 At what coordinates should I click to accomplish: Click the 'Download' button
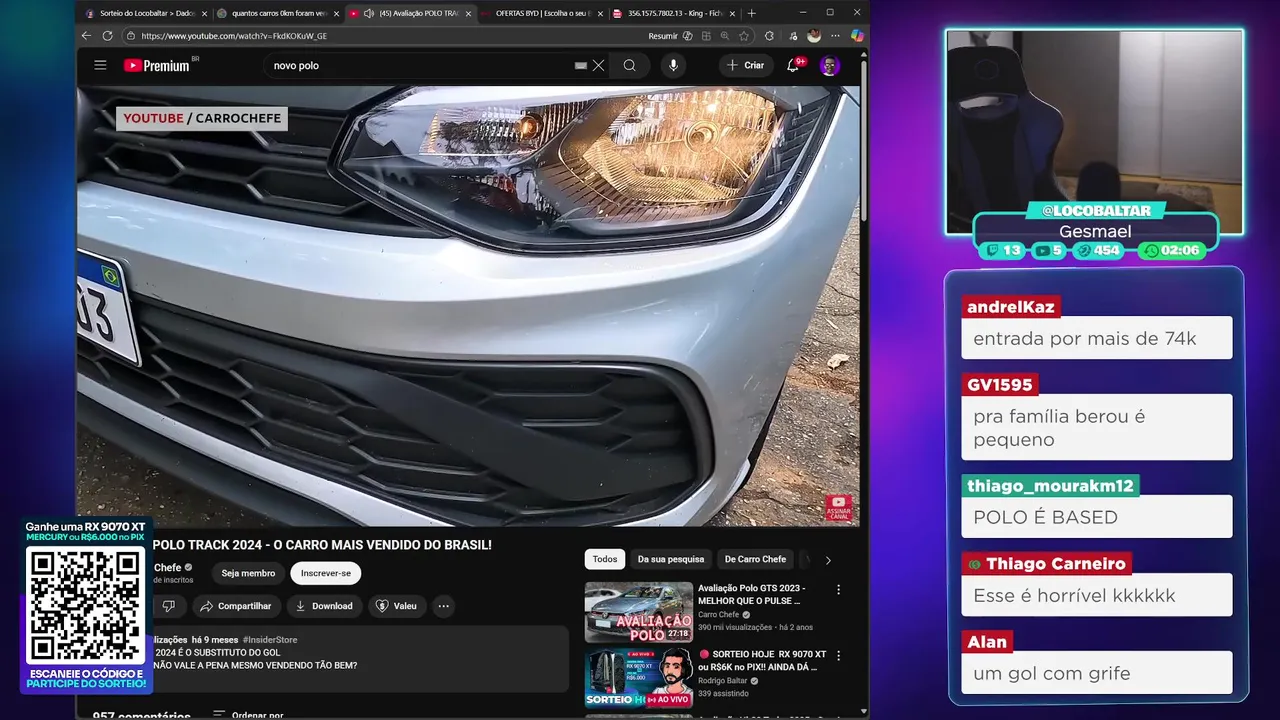pyautogui.click(x=324, y=606)
